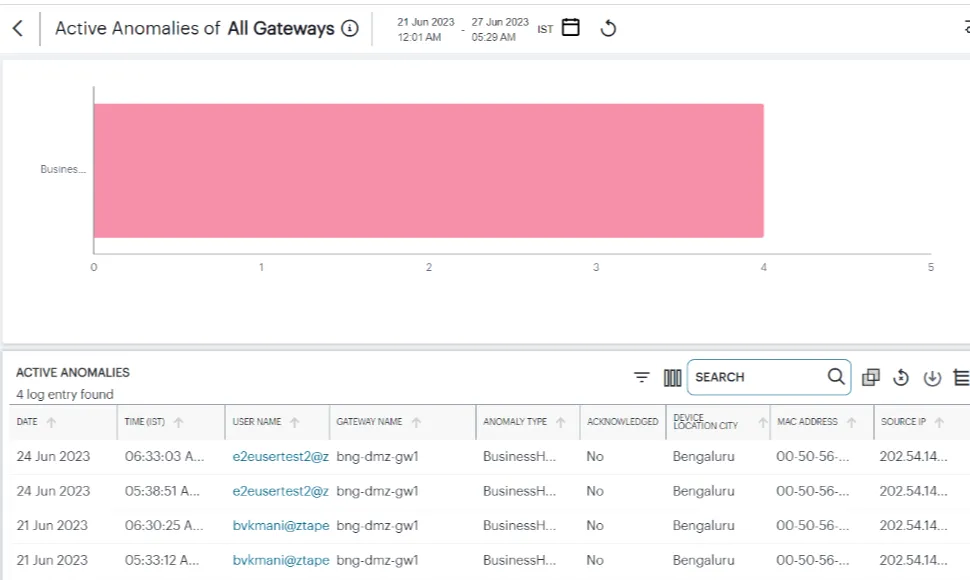Screen dimensions: 970x580
Task: Click Bengaluru city cell in 05:33:12 row
Action: click(x=703, y=560)
